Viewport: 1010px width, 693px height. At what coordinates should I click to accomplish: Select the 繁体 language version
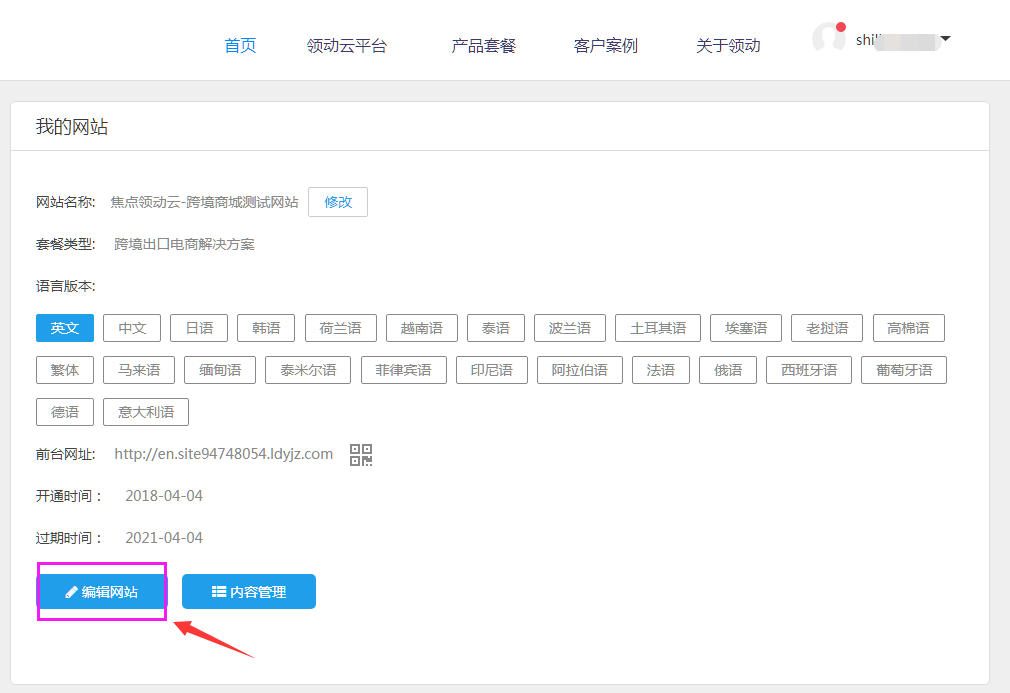coord(65,370)
